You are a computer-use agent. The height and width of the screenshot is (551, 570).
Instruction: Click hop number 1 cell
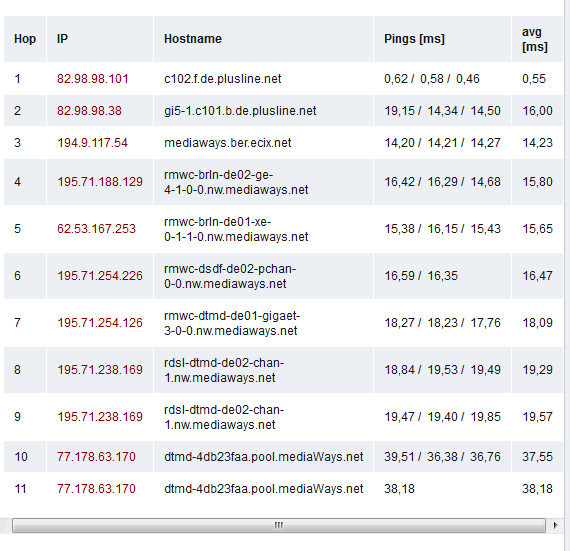click(x=25, y=79)
